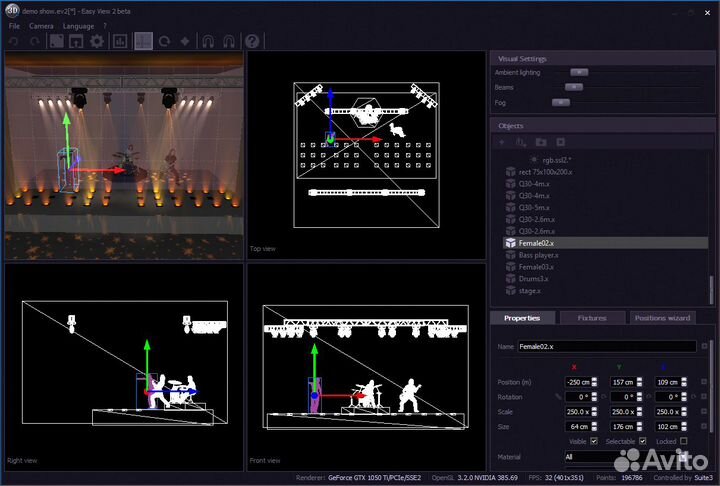720x486 pixels.
Task: Select the move tool icon in the toolbar
Action: point(184,41)
